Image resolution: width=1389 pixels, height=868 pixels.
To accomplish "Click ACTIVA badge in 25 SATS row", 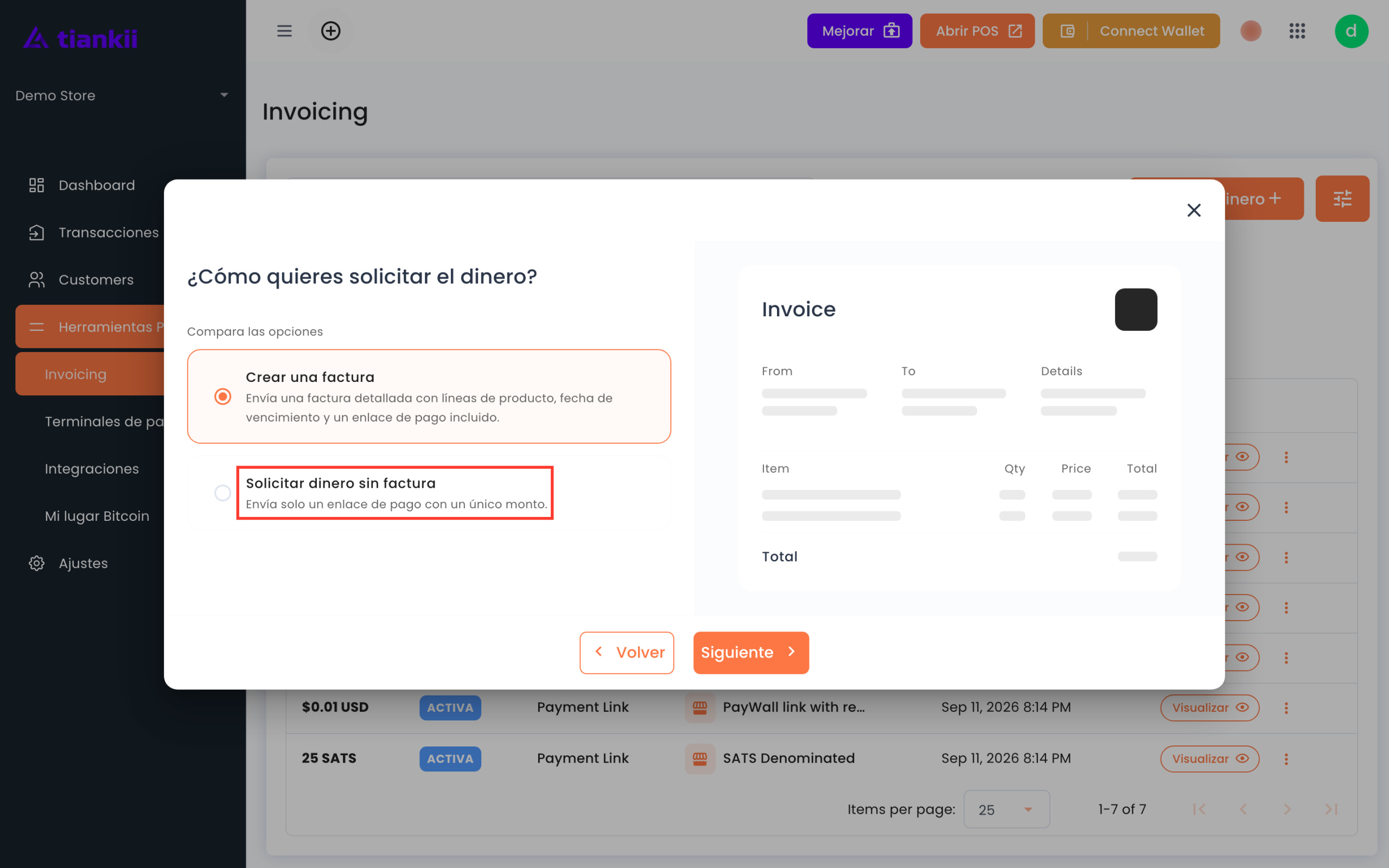I will pyautogui.click(x=450, y=759).
